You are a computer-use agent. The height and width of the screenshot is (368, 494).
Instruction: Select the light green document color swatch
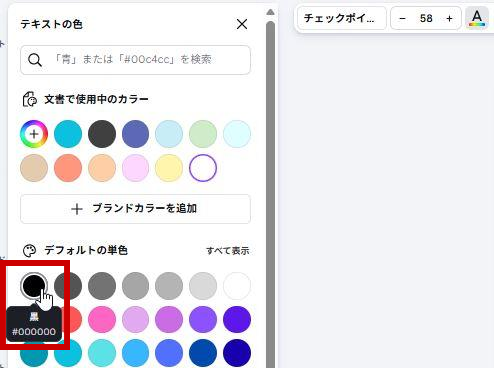[203, 134]
